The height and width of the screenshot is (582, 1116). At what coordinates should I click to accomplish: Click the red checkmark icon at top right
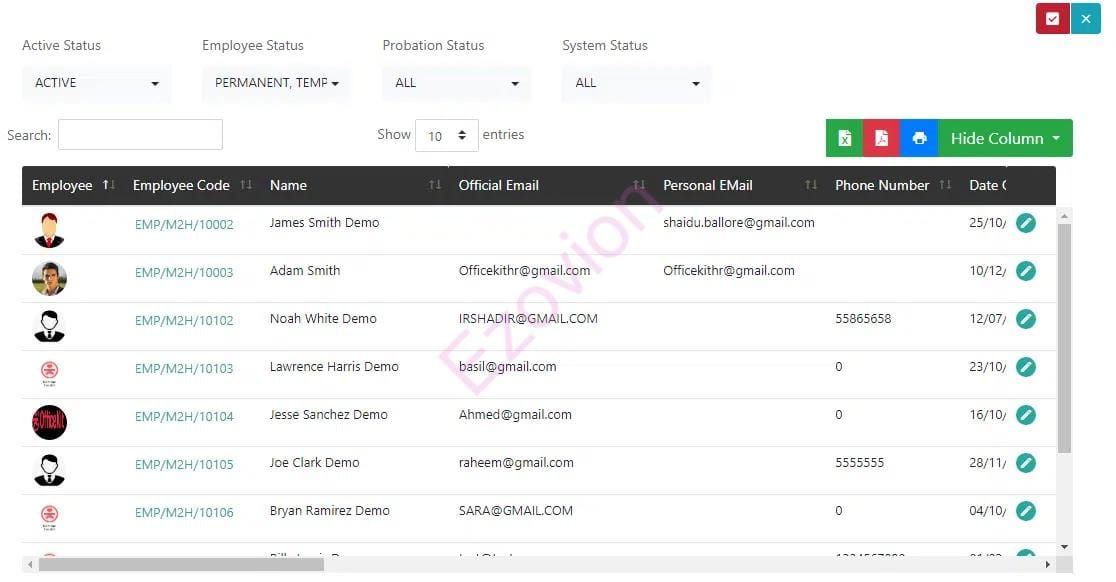point(1052,19)
